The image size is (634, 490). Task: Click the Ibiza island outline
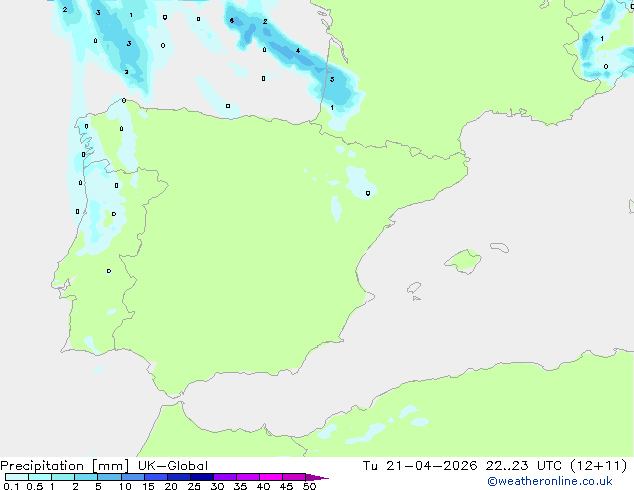click(414, 288)
